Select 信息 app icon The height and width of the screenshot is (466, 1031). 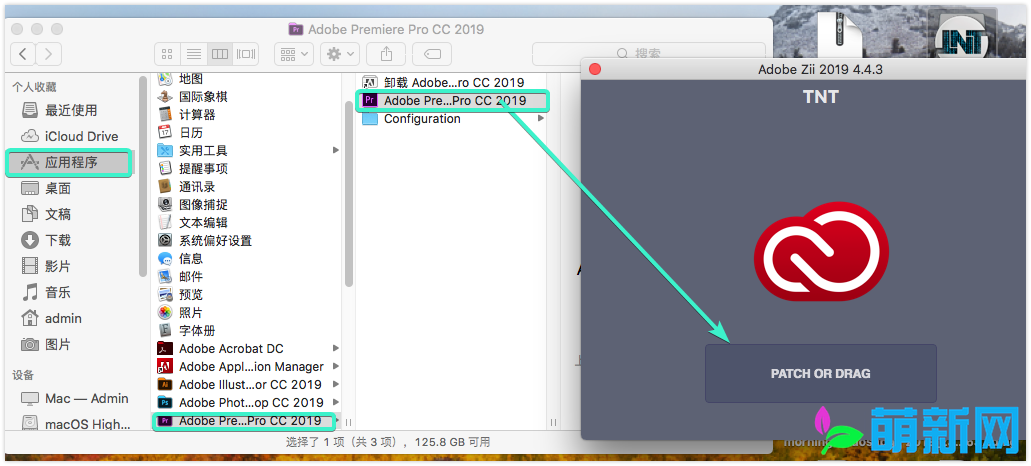165,258
